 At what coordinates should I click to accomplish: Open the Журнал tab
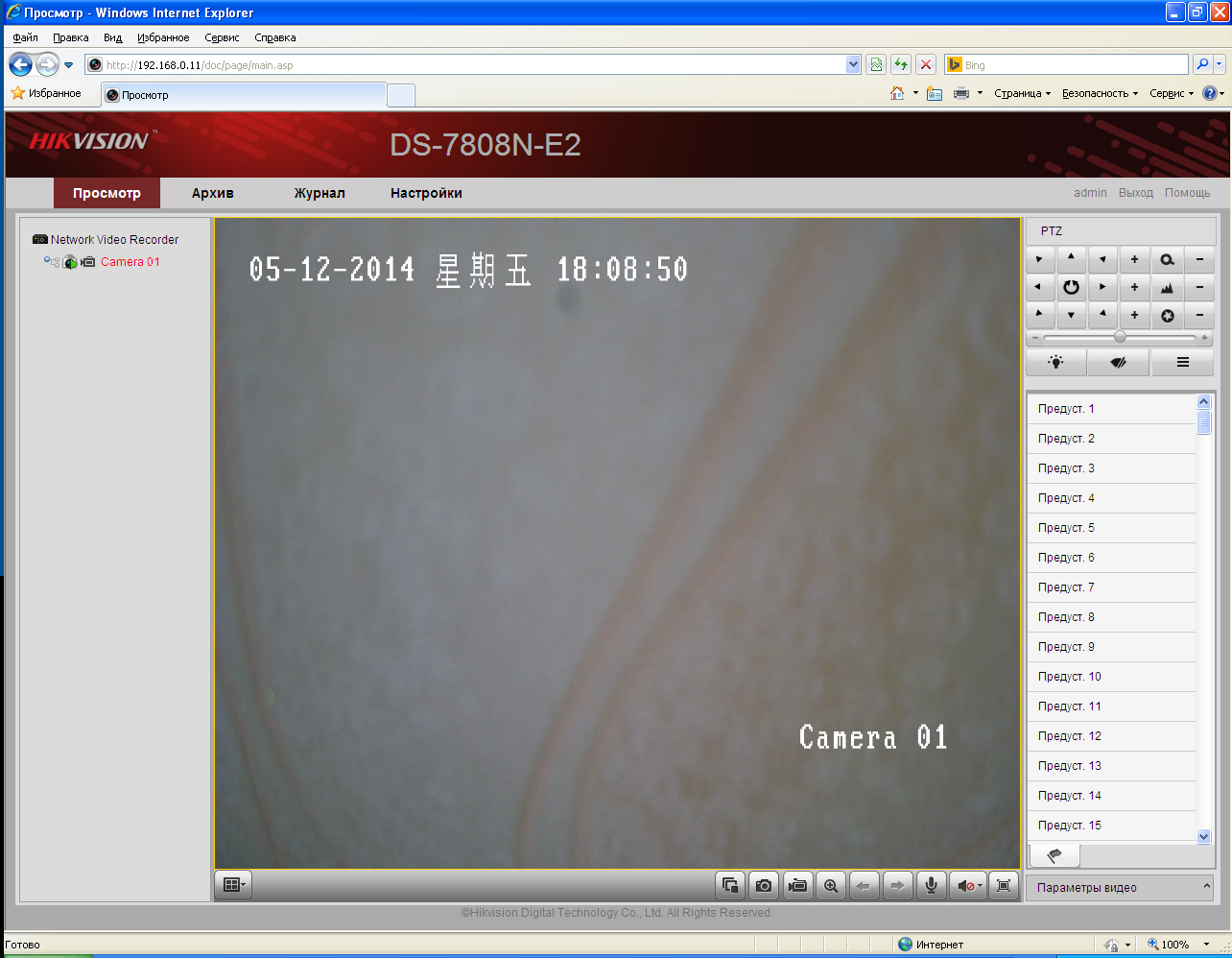(x=320, y=193)
